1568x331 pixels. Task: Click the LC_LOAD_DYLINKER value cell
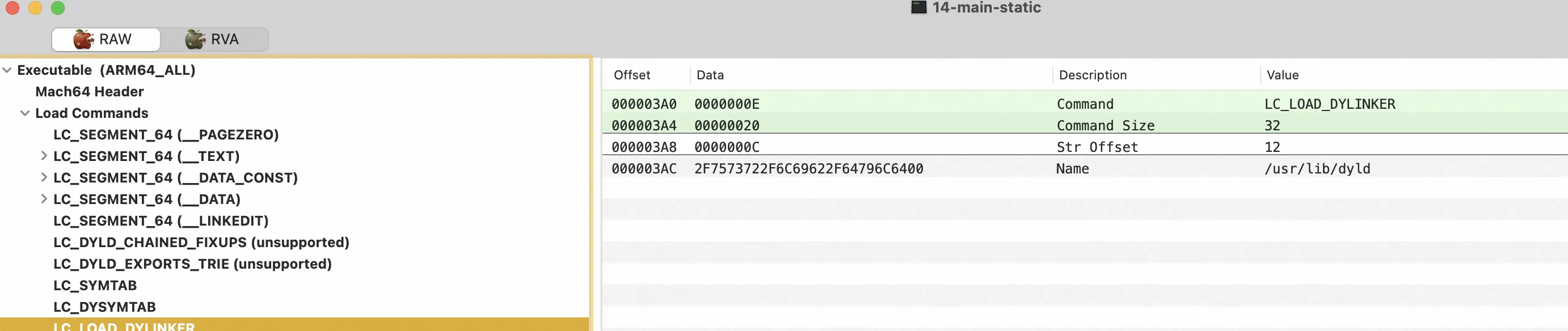(1330, 105)
